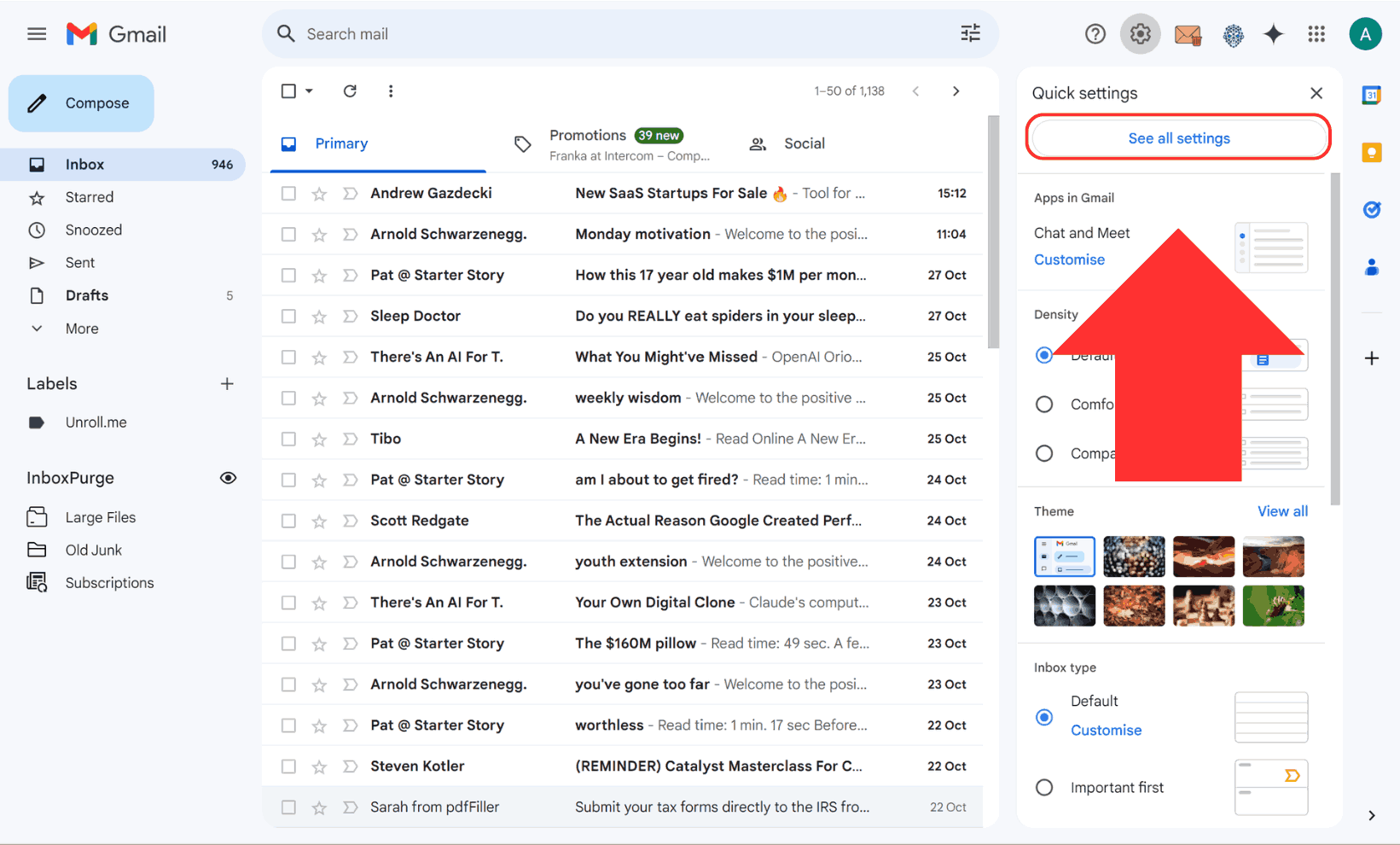Close the Quick settings panel
1400x845 pixels.
click(1316, 93)
